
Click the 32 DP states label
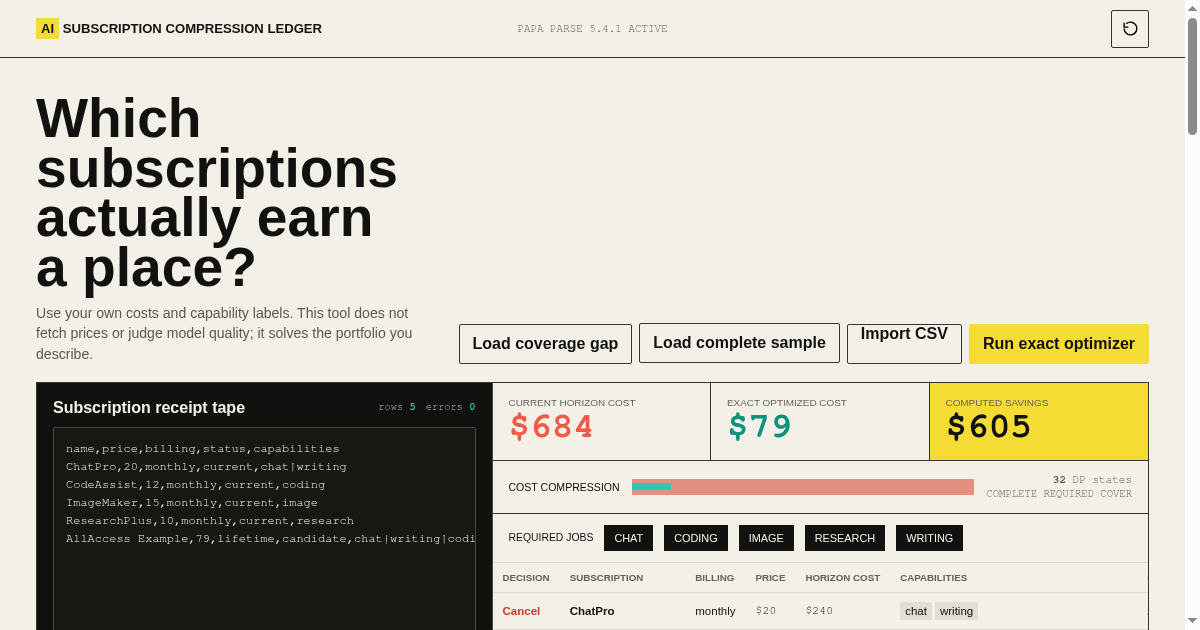[x=1092, y=480]
